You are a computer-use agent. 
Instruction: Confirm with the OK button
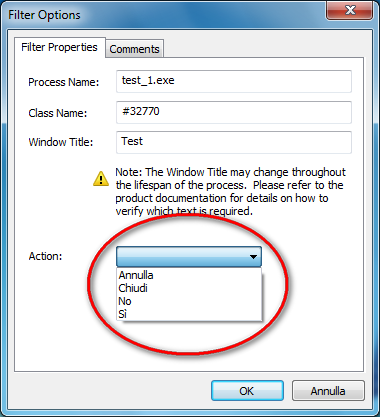coord(247,391)
